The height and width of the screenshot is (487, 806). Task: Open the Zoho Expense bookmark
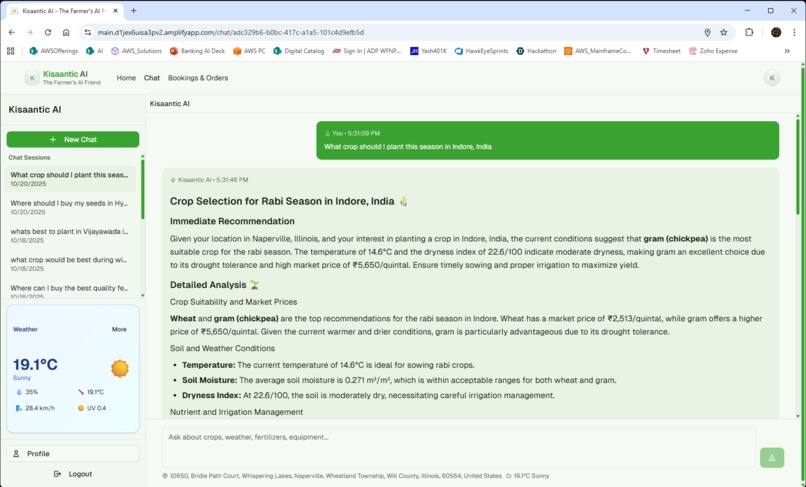[x=713, y=51]
